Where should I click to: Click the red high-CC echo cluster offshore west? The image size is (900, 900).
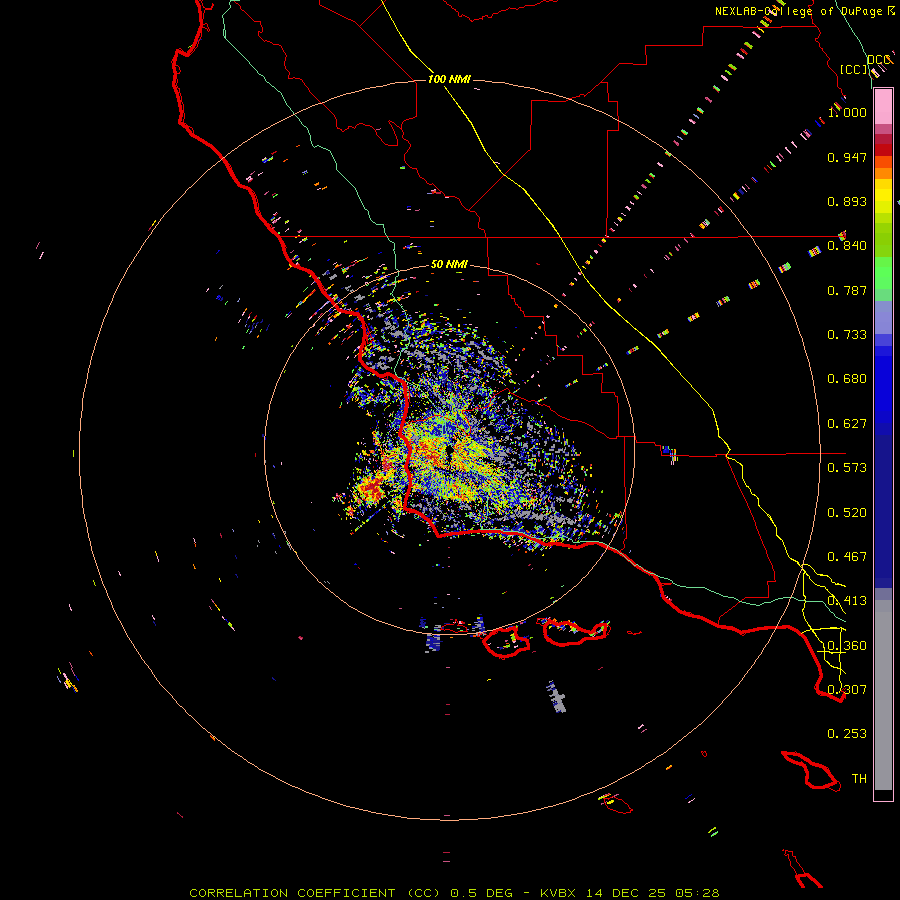pyautogui.click(x=373, y=488)
